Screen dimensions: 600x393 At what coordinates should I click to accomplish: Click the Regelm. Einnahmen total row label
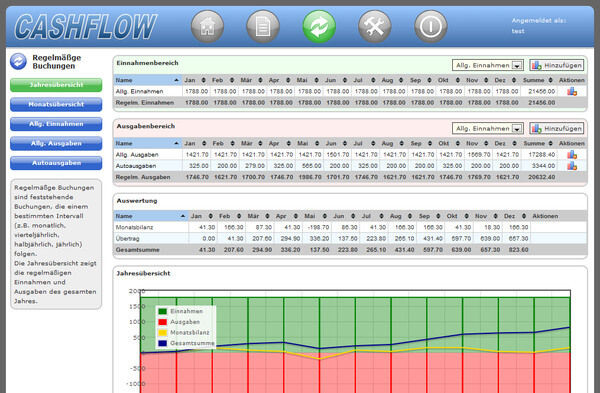145,103
